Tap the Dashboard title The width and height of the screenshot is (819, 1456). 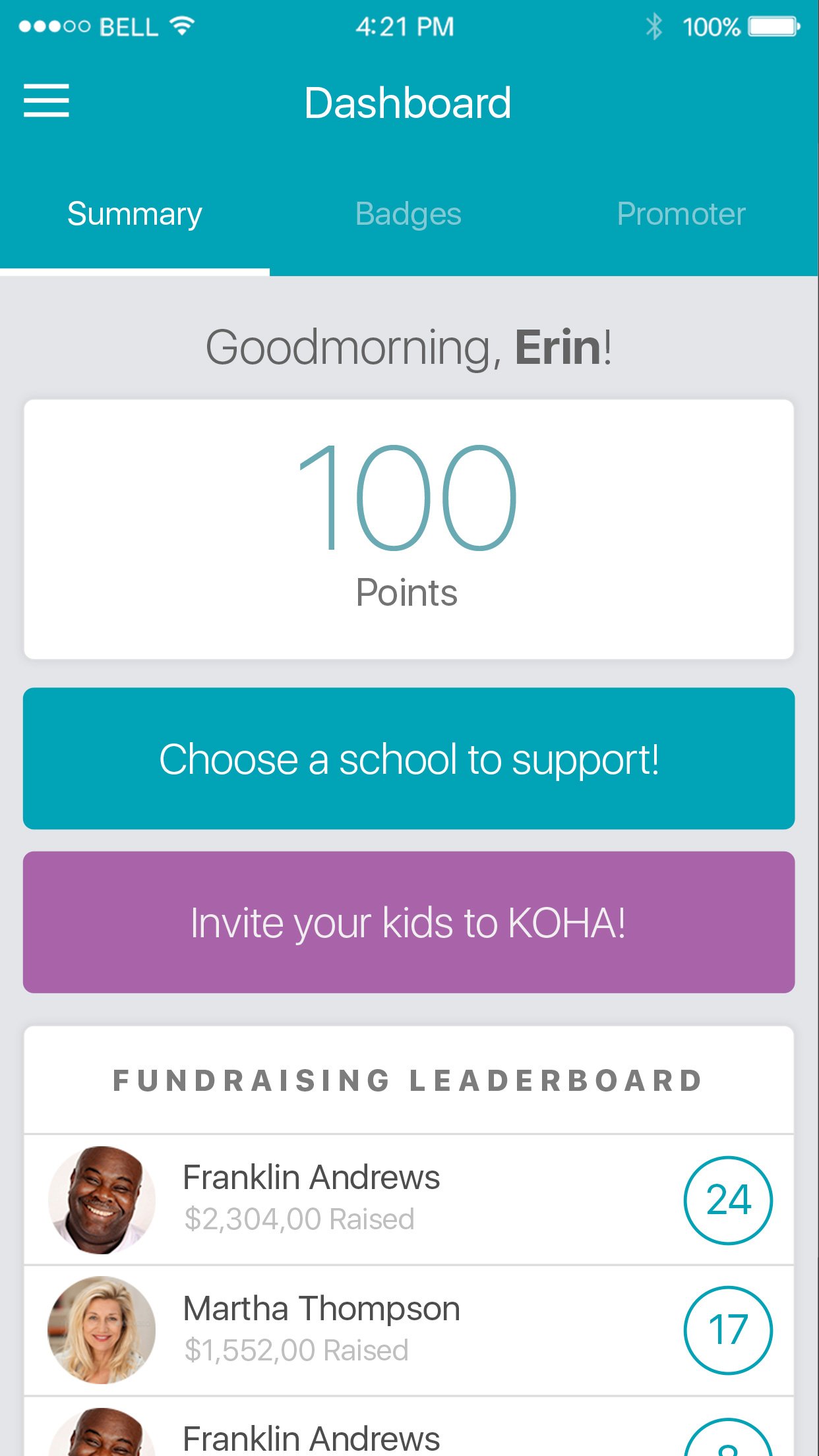tap(408, 103)
